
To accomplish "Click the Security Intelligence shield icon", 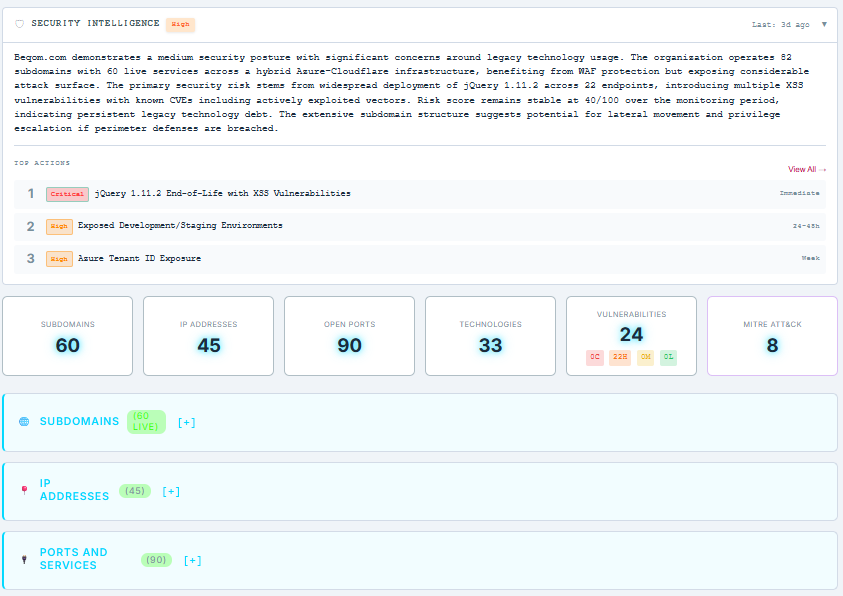I will (19, 23).
